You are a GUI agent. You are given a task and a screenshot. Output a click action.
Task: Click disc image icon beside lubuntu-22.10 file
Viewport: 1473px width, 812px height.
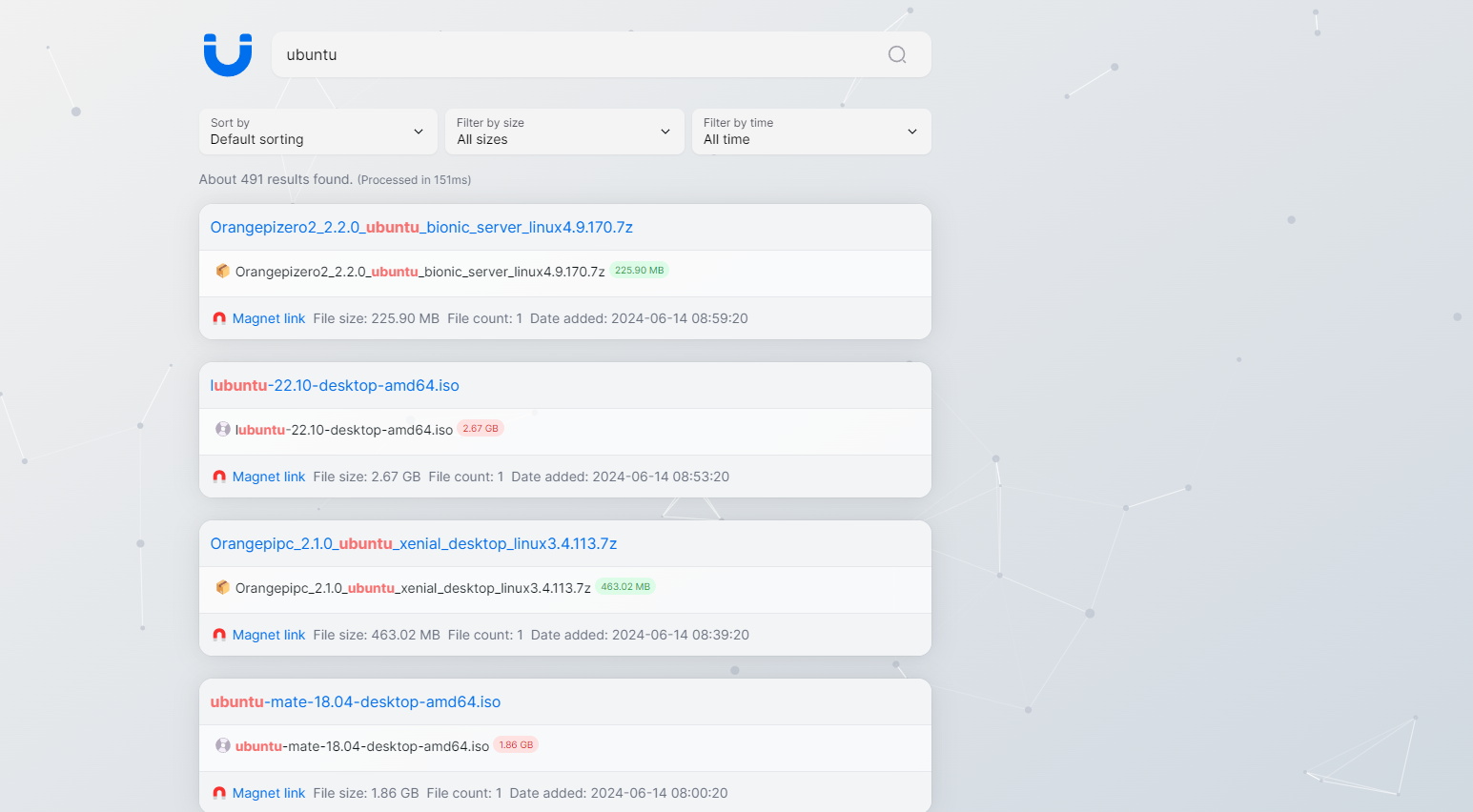222,429
